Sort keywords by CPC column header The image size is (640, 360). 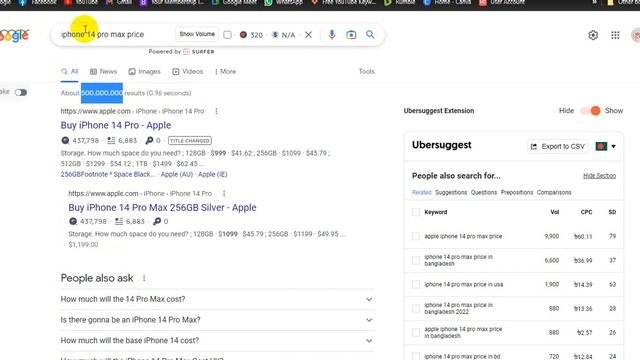click(x=586, y=212)
